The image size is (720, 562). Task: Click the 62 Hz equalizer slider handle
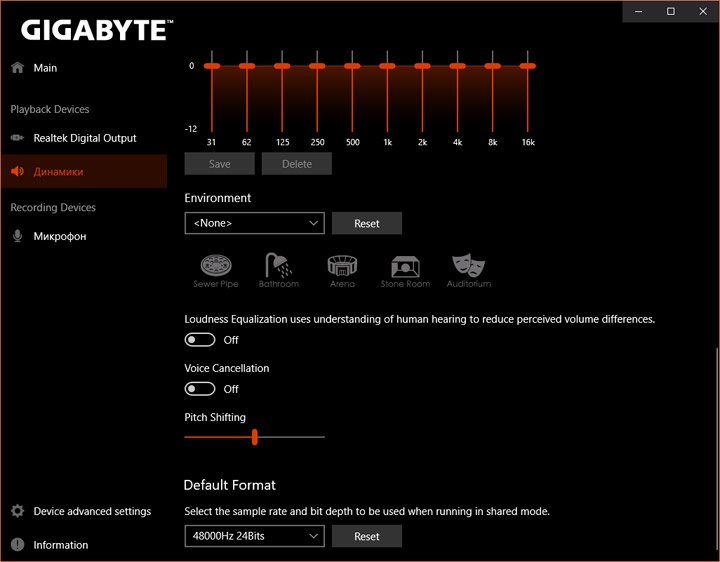coord(247,66)
